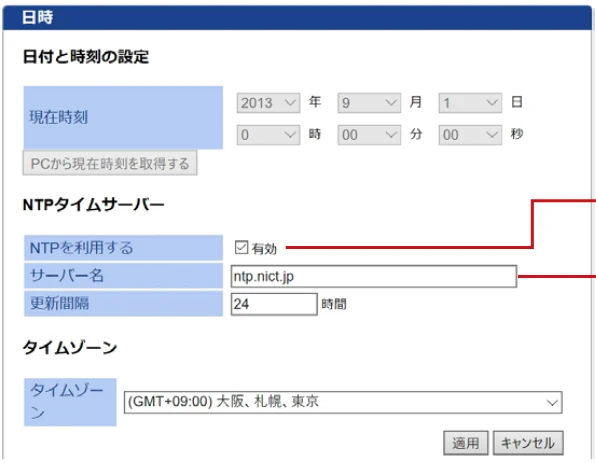Open the year dropdown showing 2013
Screen dimensions: 596x463
tap(268, 103)
